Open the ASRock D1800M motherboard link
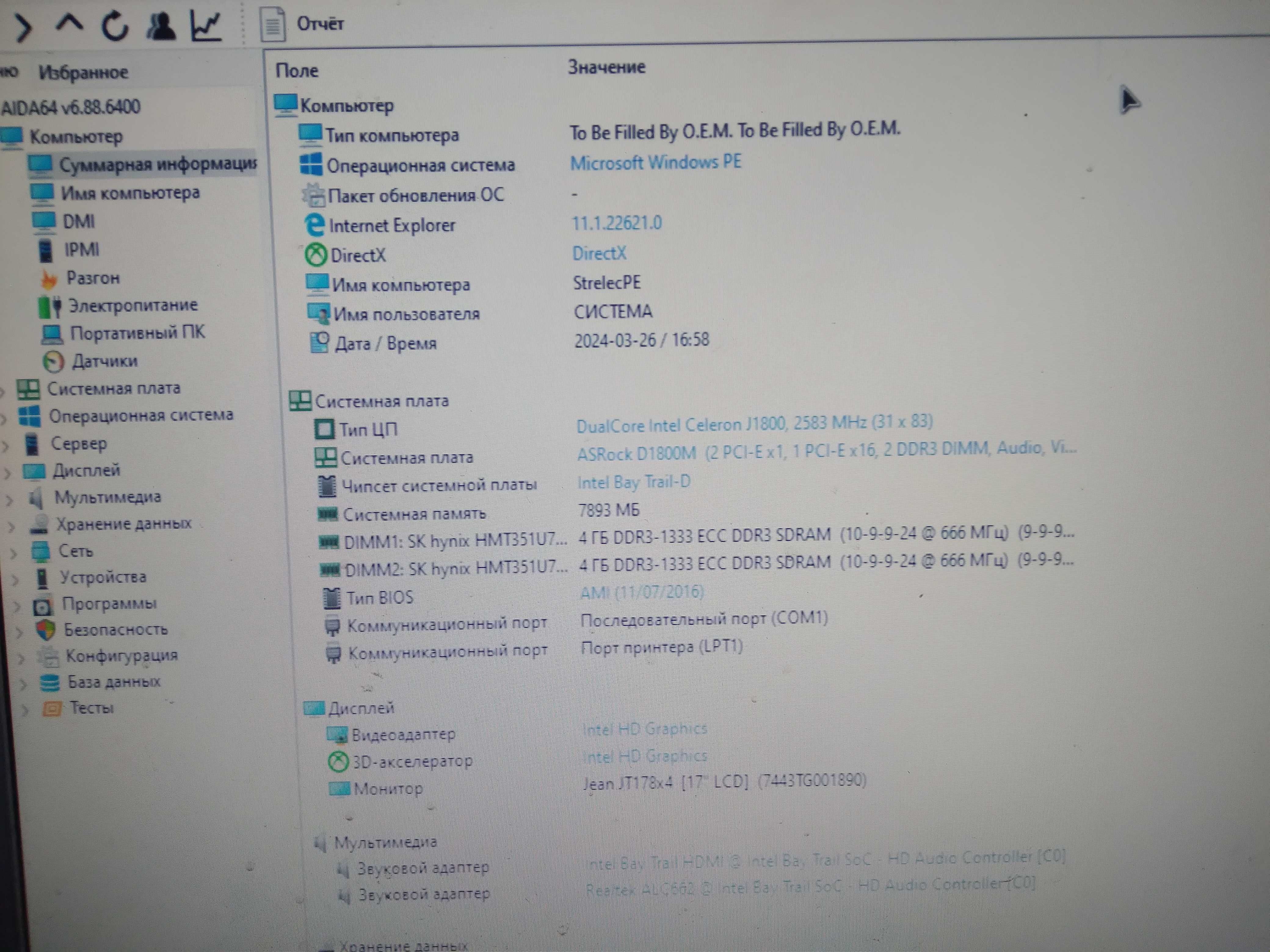This screenshot has height=952, width=1270. [827, 450]
